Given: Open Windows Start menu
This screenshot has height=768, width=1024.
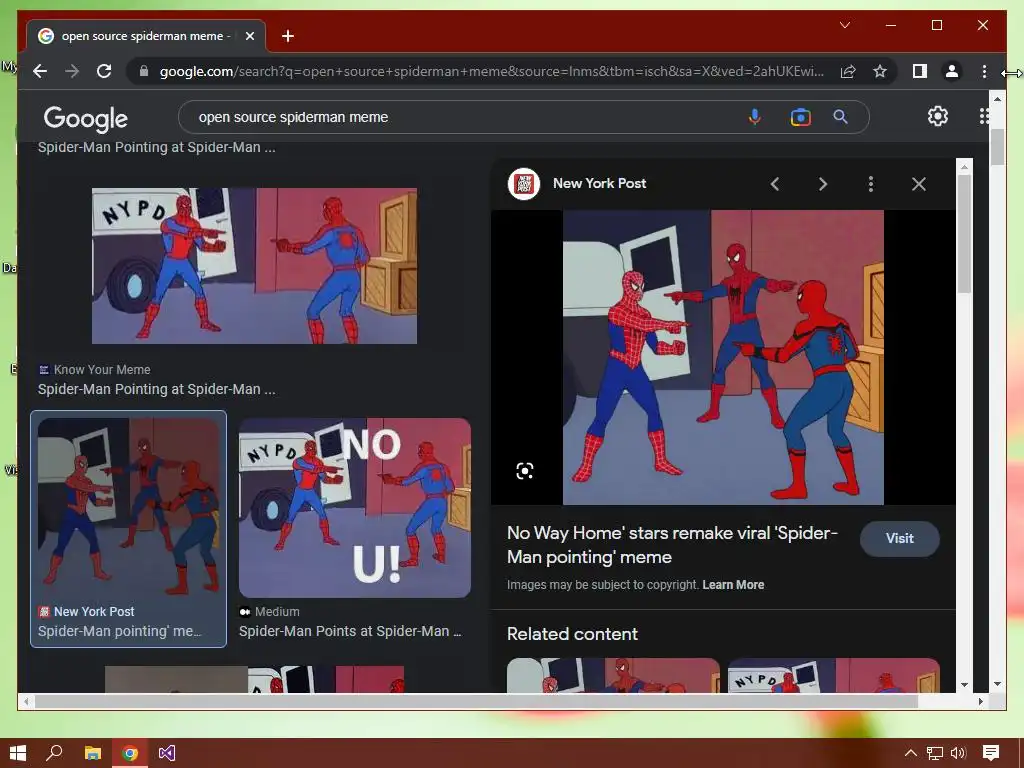Looking at the screenshot, I should coord(18,753).
